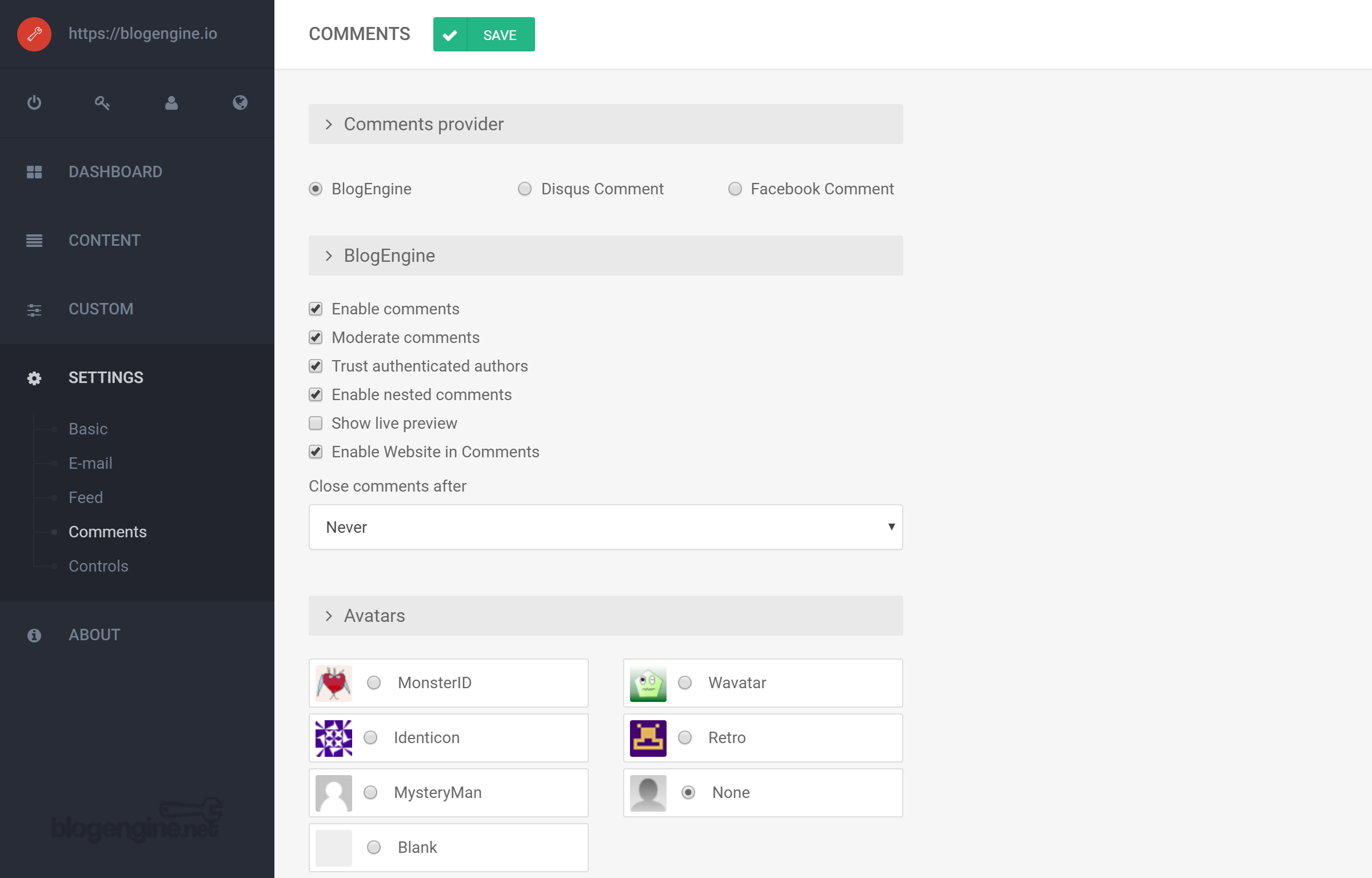Select the Retro radio button
The image size is (1372, 878).
point(685,737)
